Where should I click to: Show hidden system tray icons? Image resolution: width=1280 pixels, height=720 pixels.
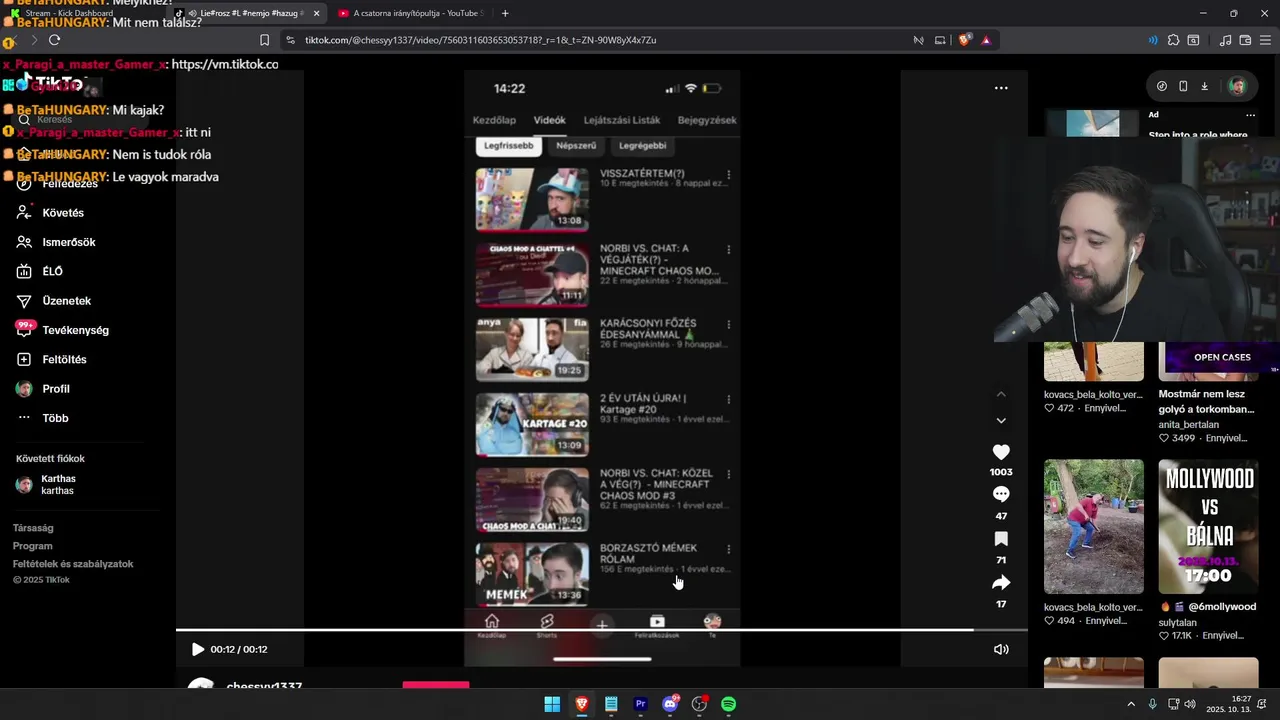pos(1131,704)
